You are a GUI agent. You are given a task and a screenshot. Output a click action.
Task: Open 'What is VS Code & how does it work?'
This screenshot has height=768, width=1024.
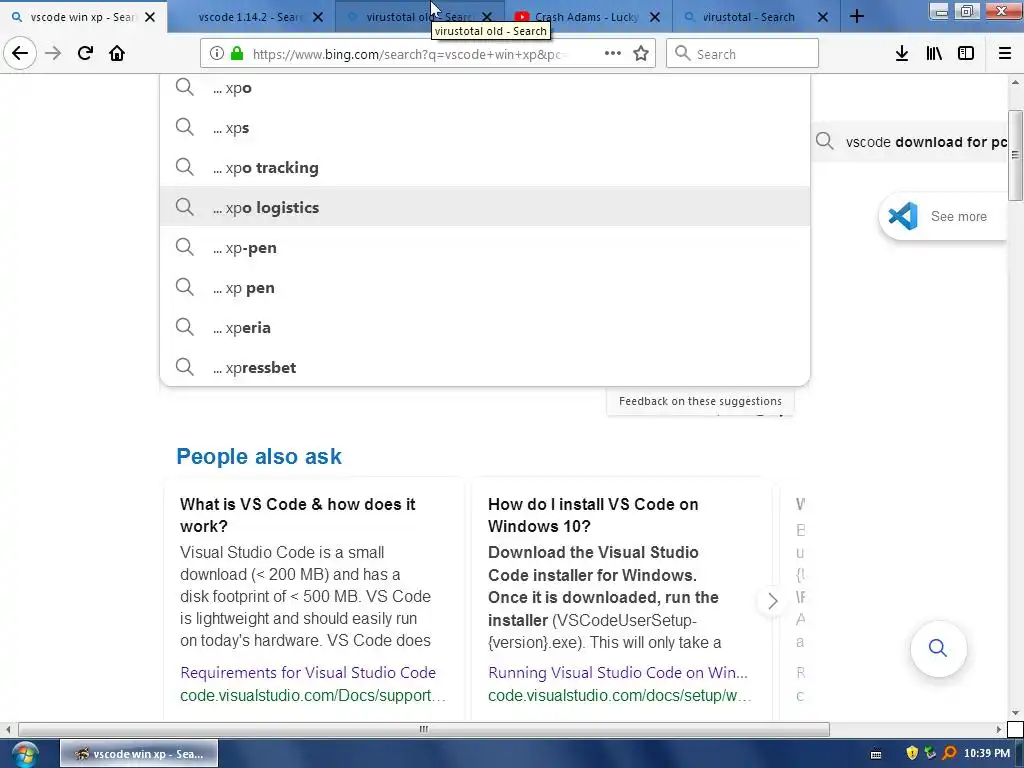point(297,515)
